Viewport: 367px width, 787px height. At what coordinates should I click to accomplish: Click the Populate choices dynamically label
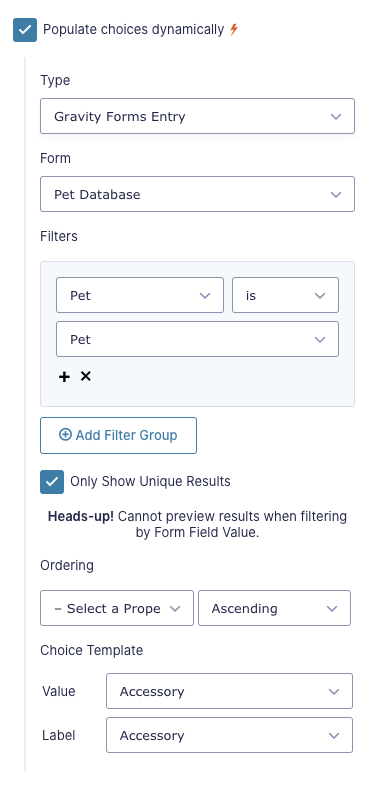pos(134,30)
